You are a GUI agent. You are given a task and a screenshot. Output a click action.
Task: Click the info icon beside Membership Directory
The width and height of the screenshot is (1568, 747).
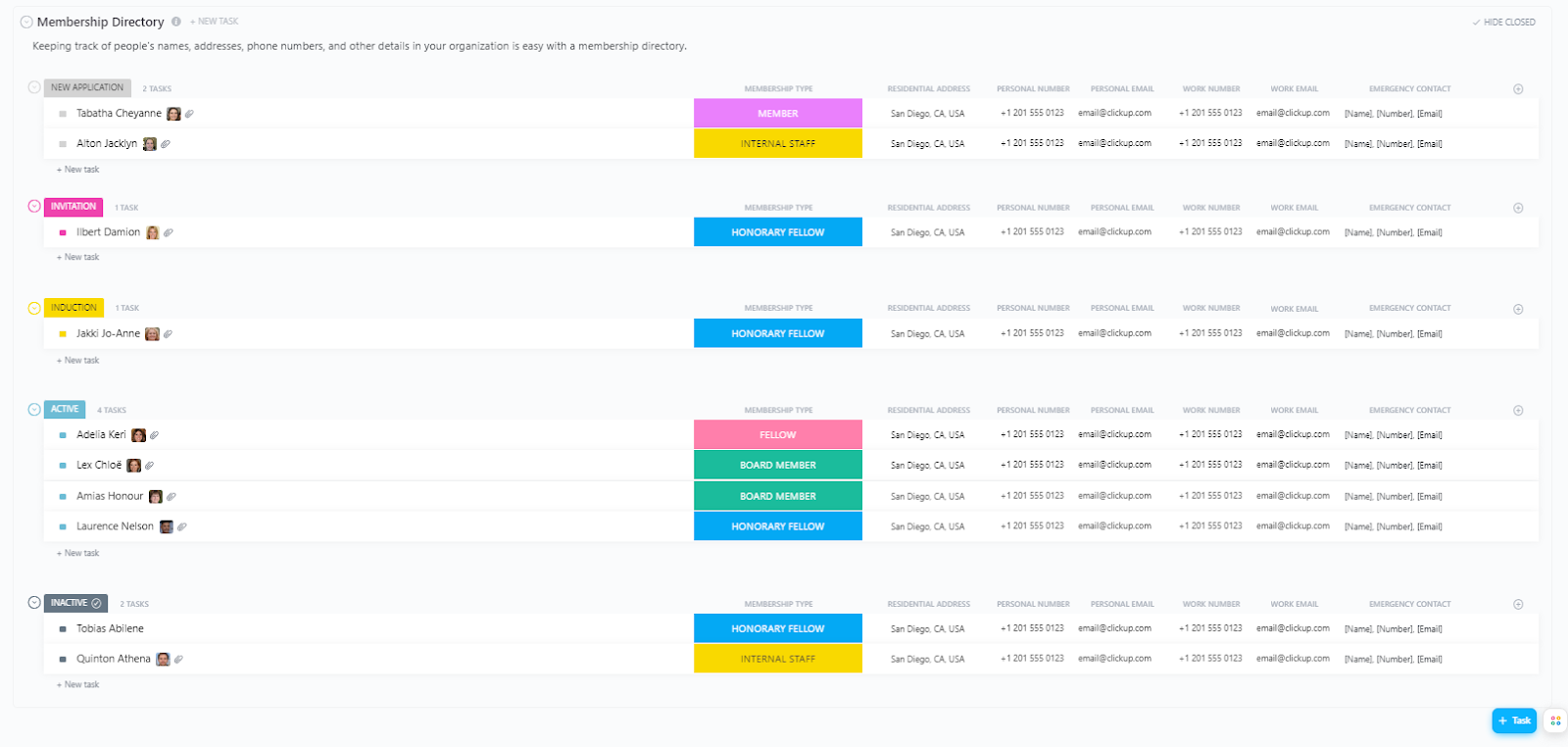(x=176, y=22)
